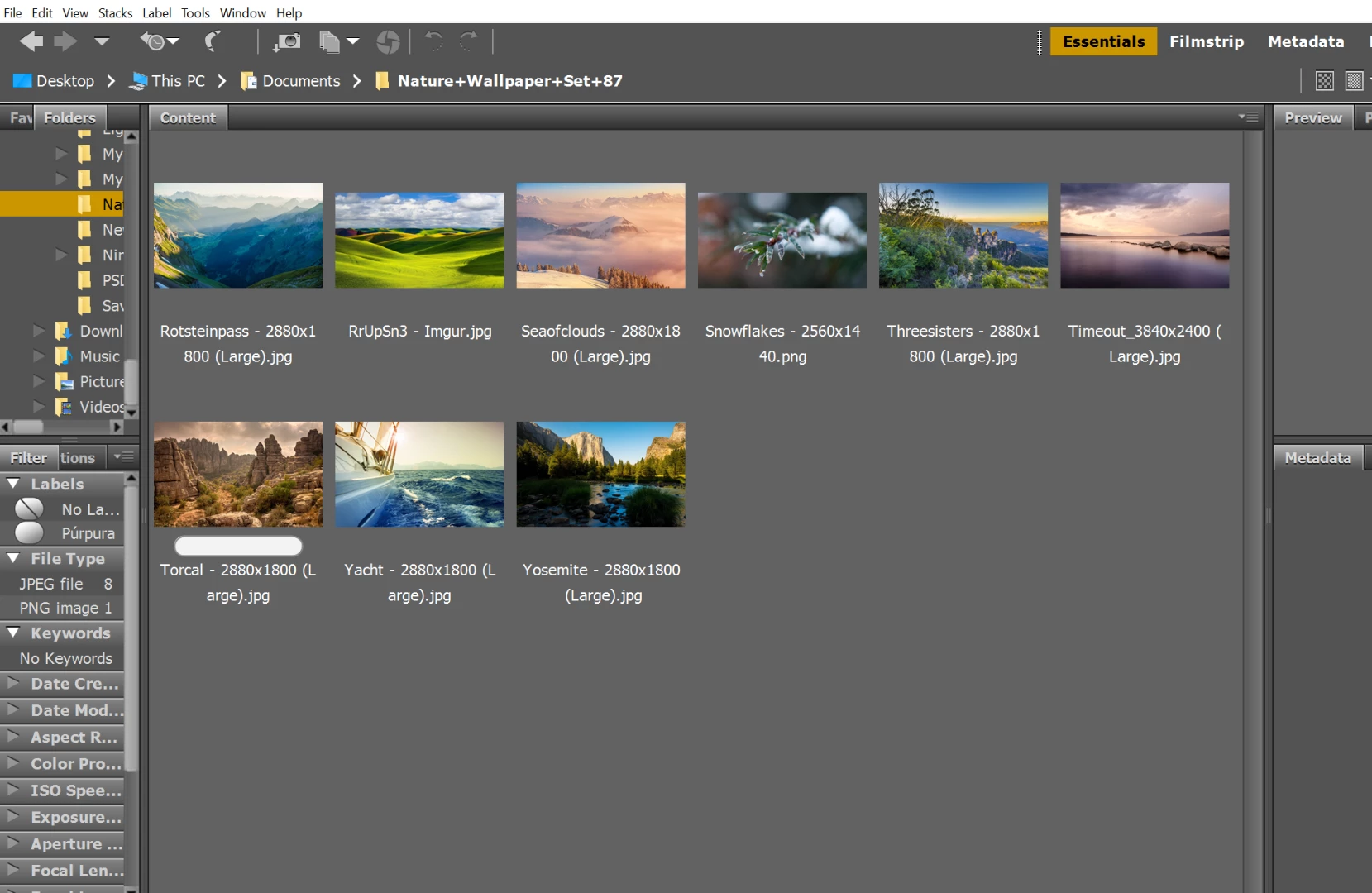
Task: Select the Music folder icon
Action: click(64, 356)
